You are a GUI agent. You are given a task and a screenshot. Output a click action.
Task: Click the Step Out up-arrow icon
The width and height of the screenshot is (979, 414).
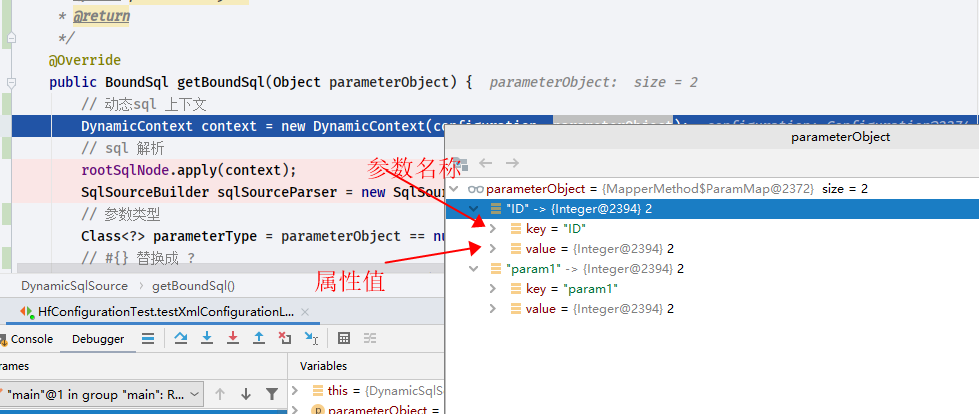pos(258,338)
